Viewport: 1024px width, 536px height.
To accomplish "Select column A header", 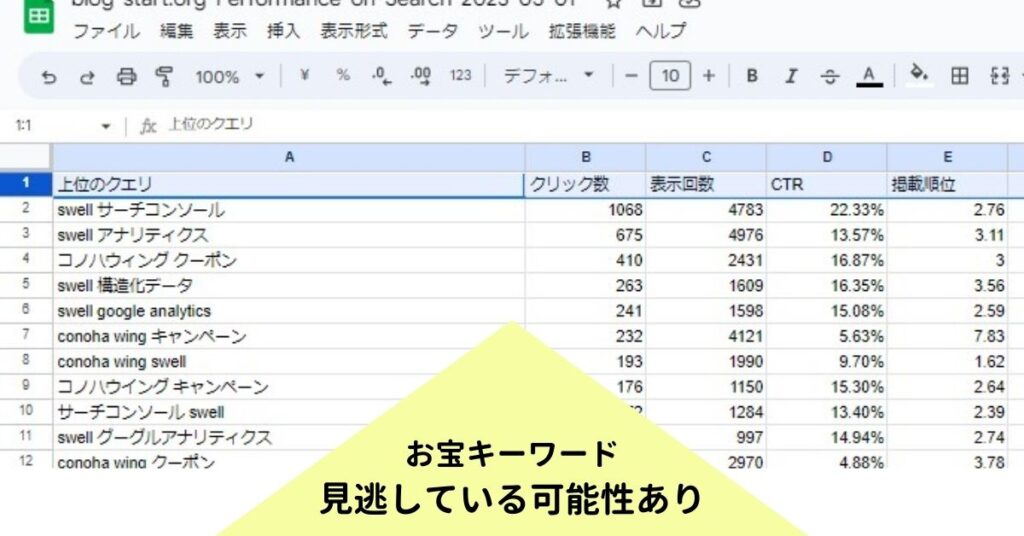I will point(289,157).
